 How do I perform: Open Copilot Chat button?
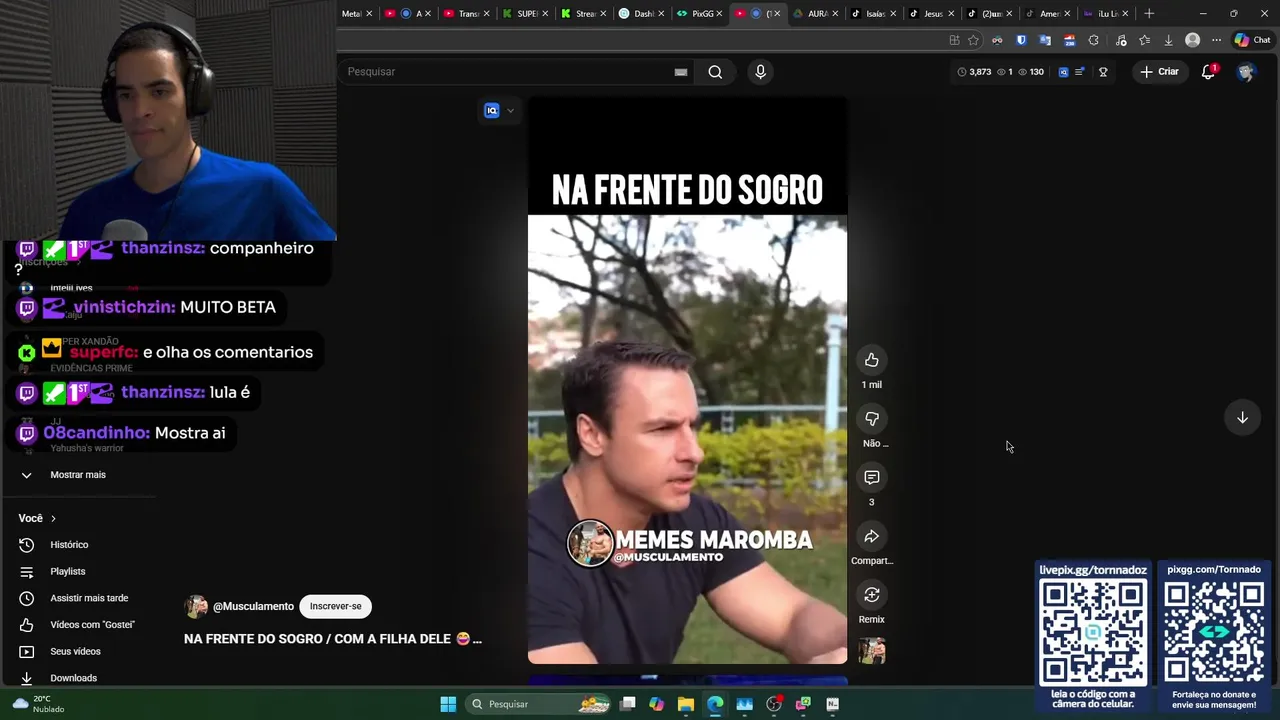point(1252,40)
